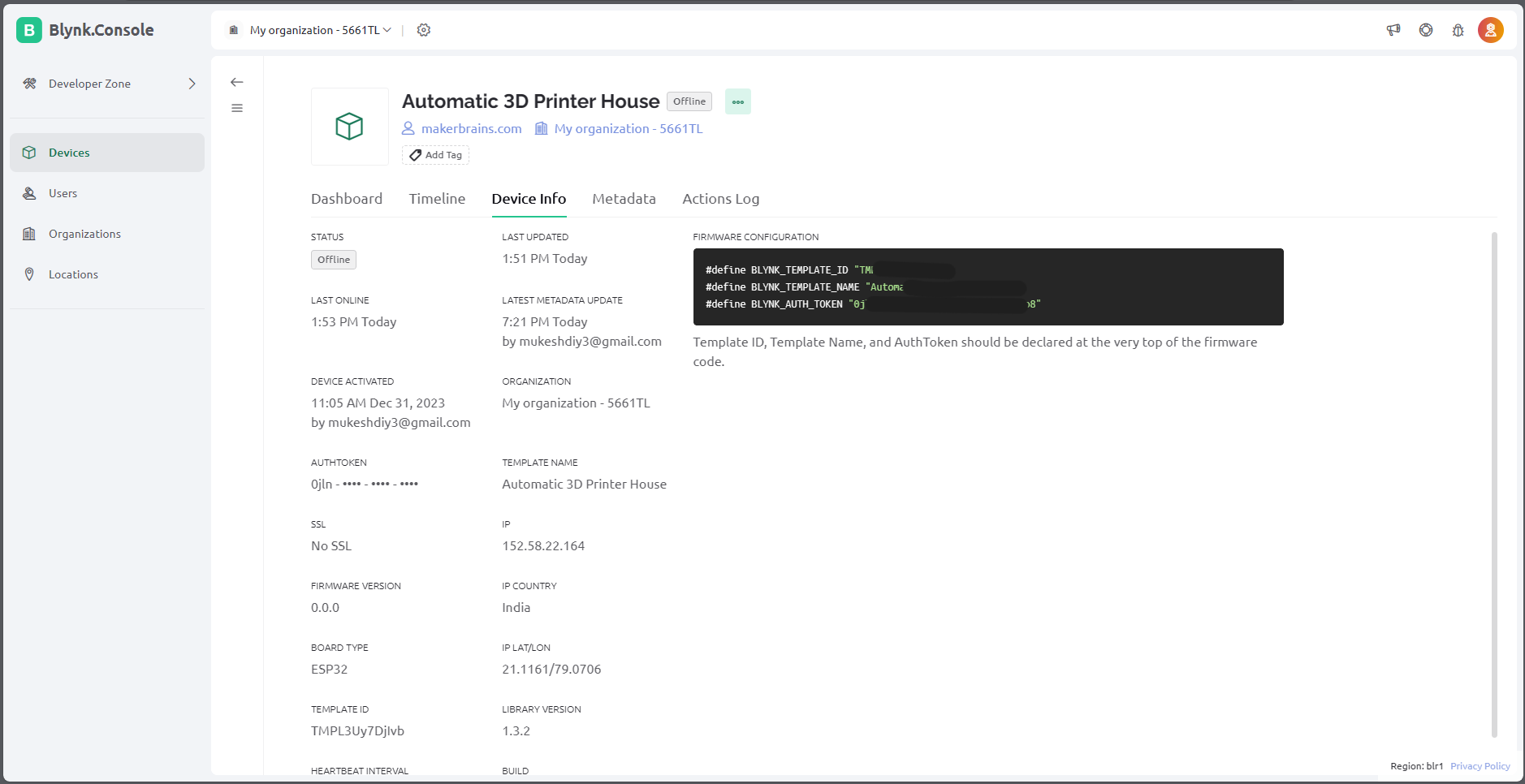Click the Template Name value
Screen dimensions: 1525x784
(x=584, y=484)
